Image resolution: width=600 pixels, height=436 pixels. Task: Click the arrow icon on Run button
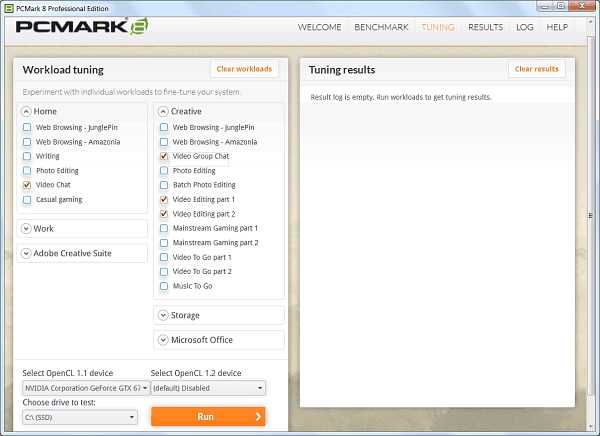(x=258, y=416)
